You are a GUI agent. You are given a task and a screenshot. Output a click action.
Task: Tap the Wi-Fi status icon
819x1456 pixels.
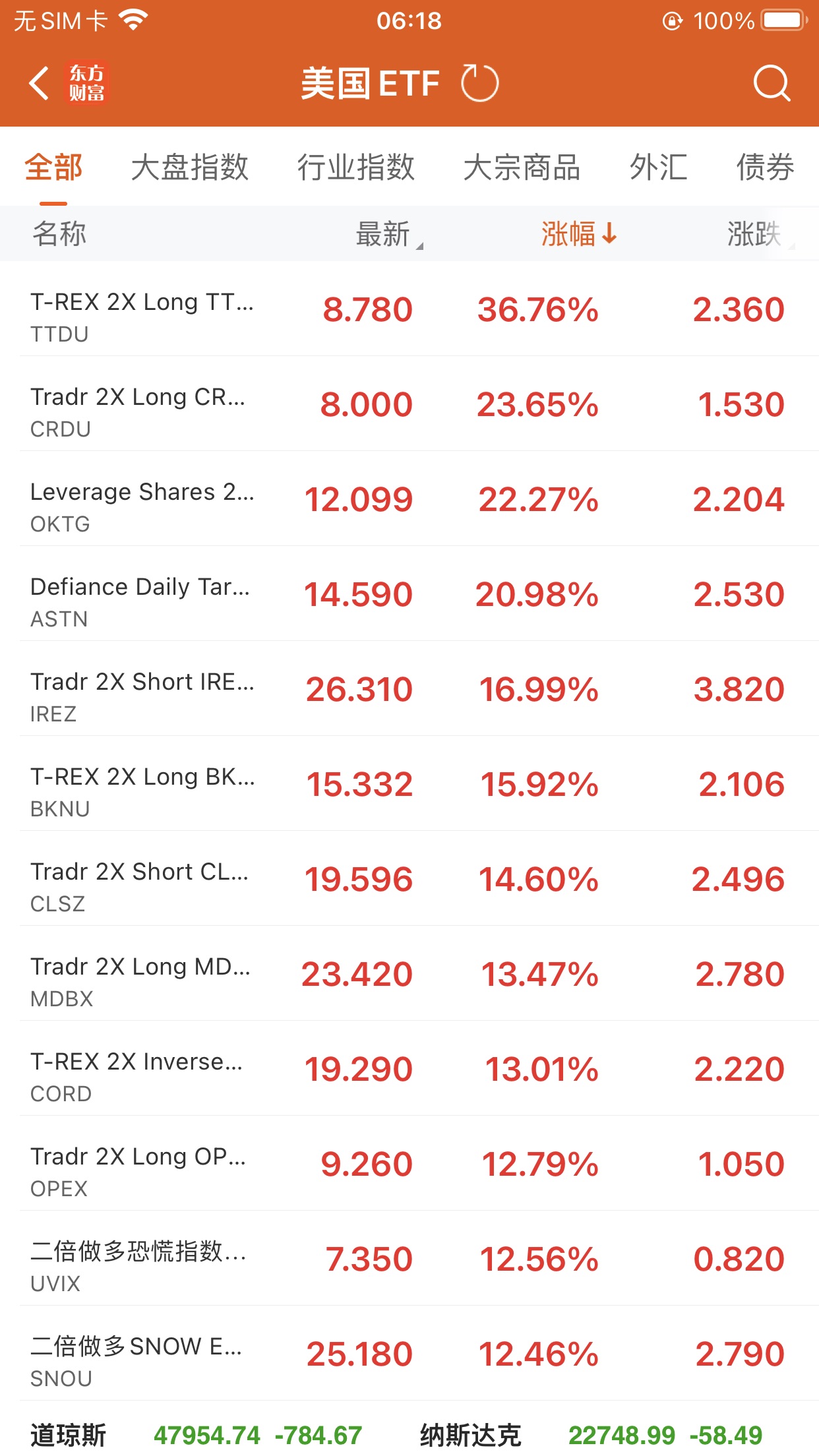[133, 21]
